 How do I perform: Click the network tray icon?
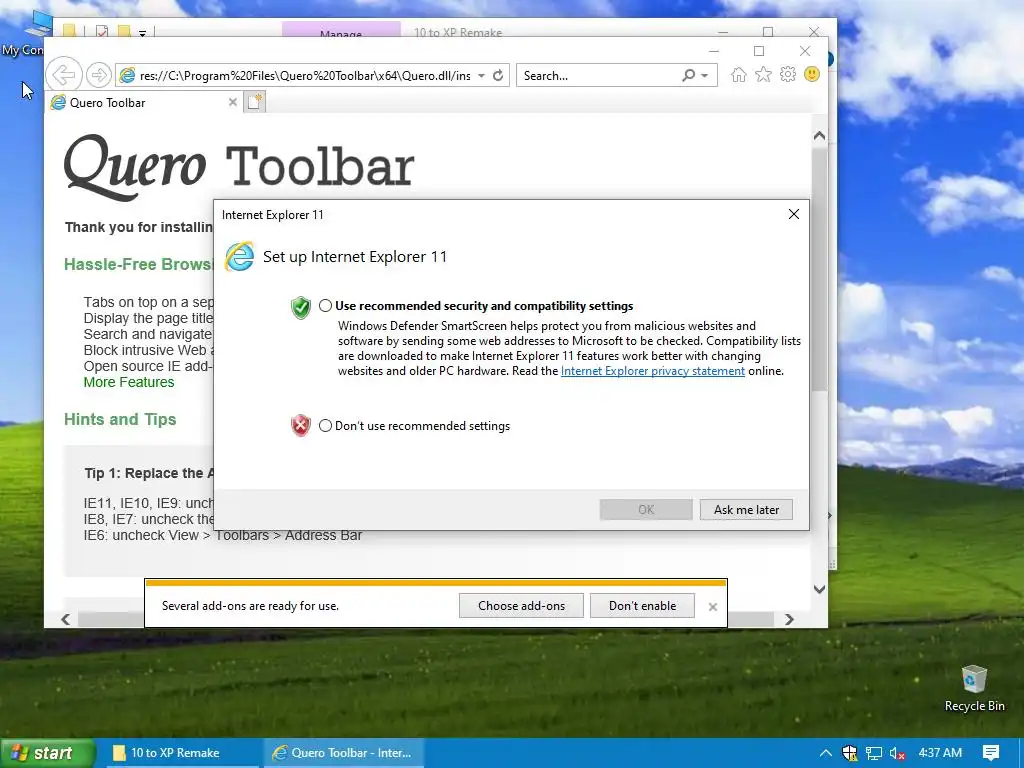(874, 753)
